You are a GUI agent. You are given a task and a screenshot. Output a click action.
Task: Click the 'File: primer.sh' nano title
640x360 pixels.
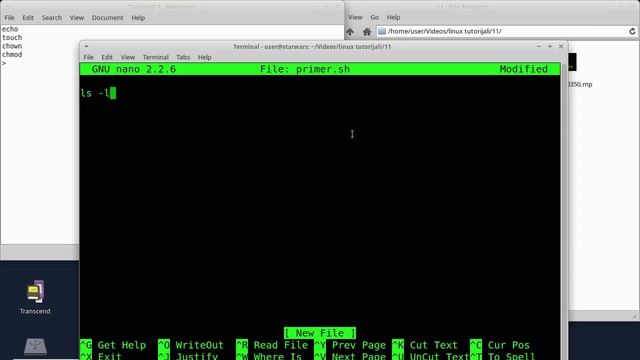coord(305,69)
